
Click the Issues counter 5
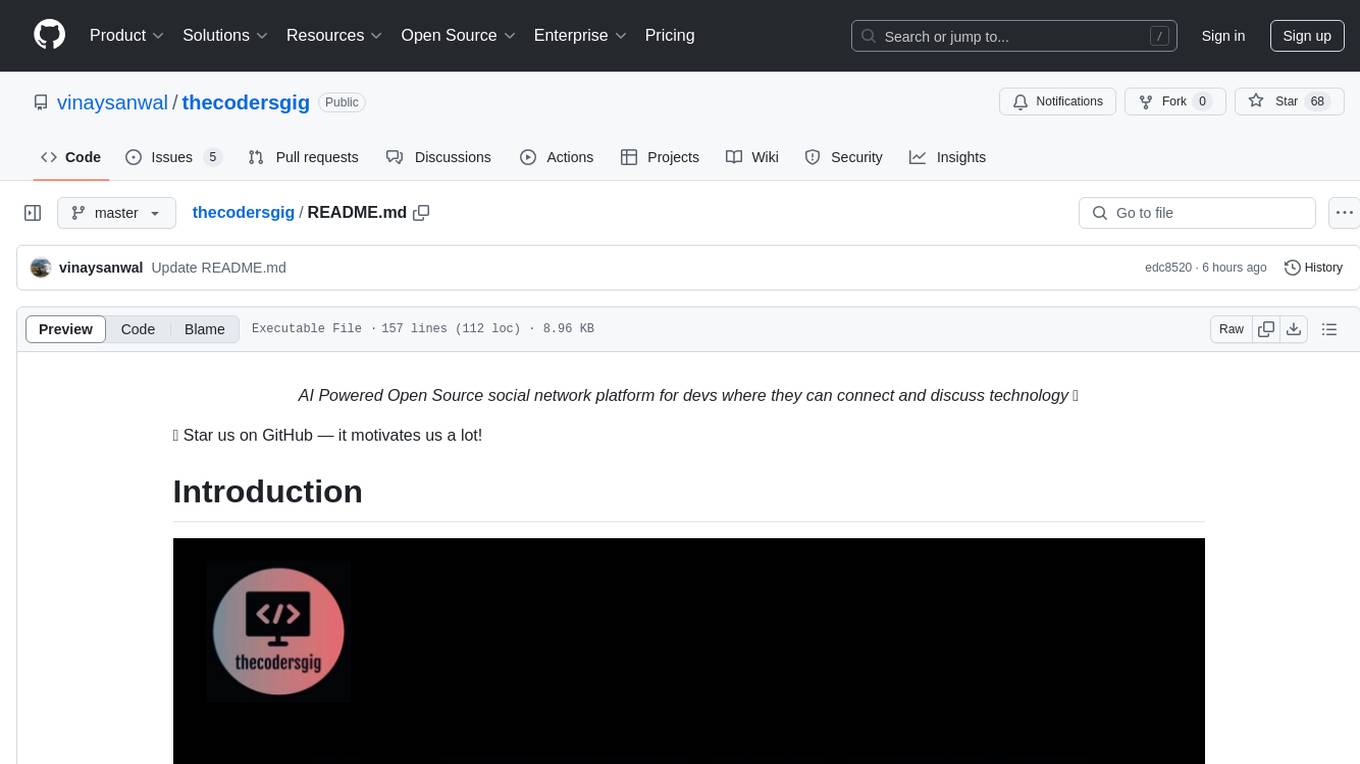(212, 157)
